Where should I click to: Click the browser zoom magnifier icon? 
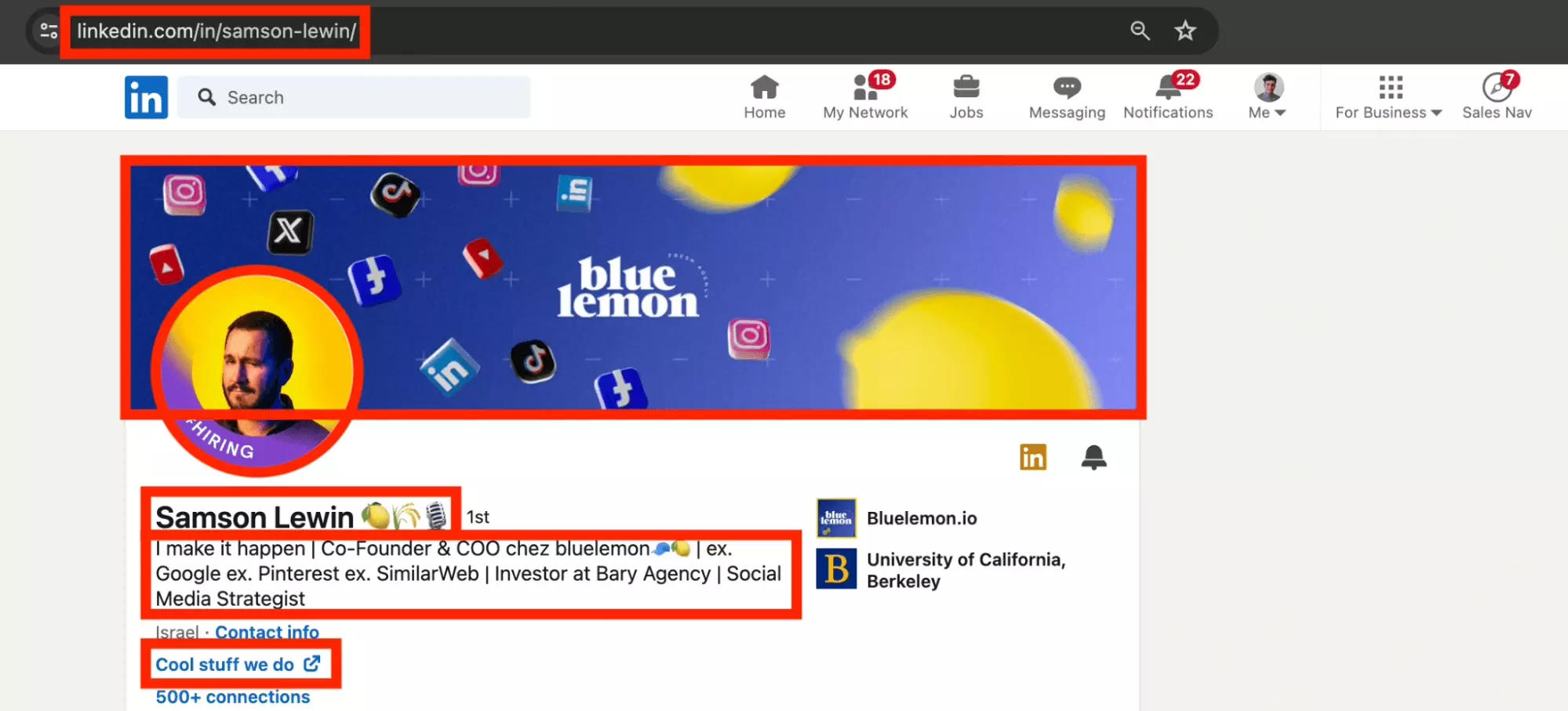point(1140,31)
